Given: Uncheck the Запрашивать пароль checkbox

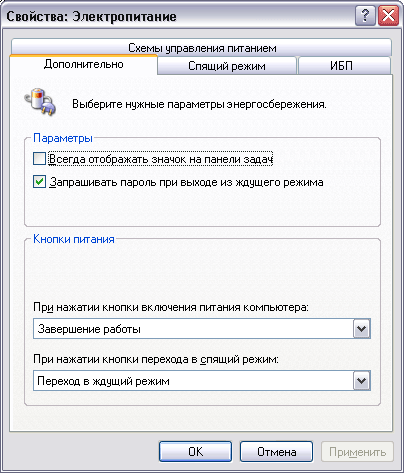Looking at the screenshot, I should (39, 182).
